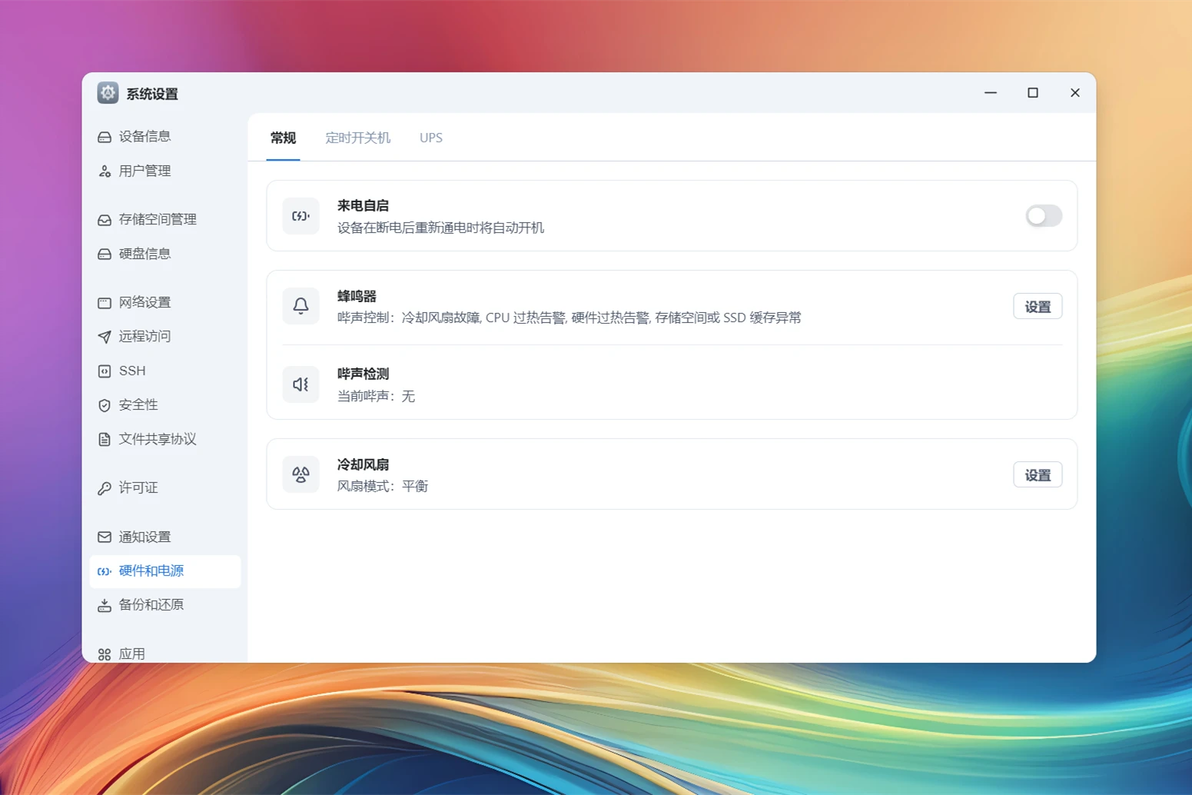Maximize the 系统设置 window
Viewport: 1192px width, 795px height.
[x=1032, y=93]
